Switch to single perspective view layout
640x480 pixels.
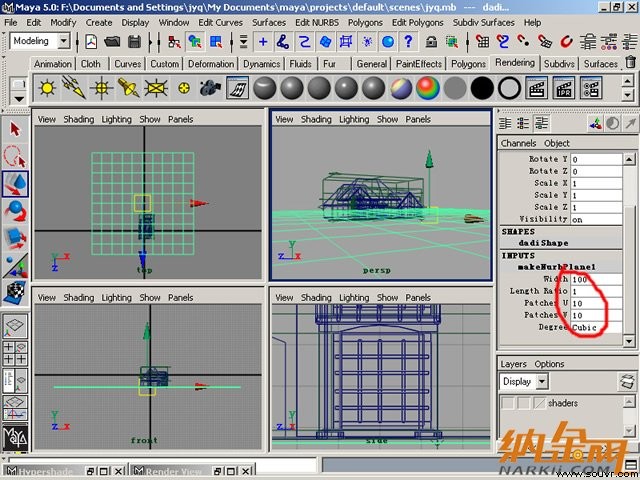pos(15,327)
